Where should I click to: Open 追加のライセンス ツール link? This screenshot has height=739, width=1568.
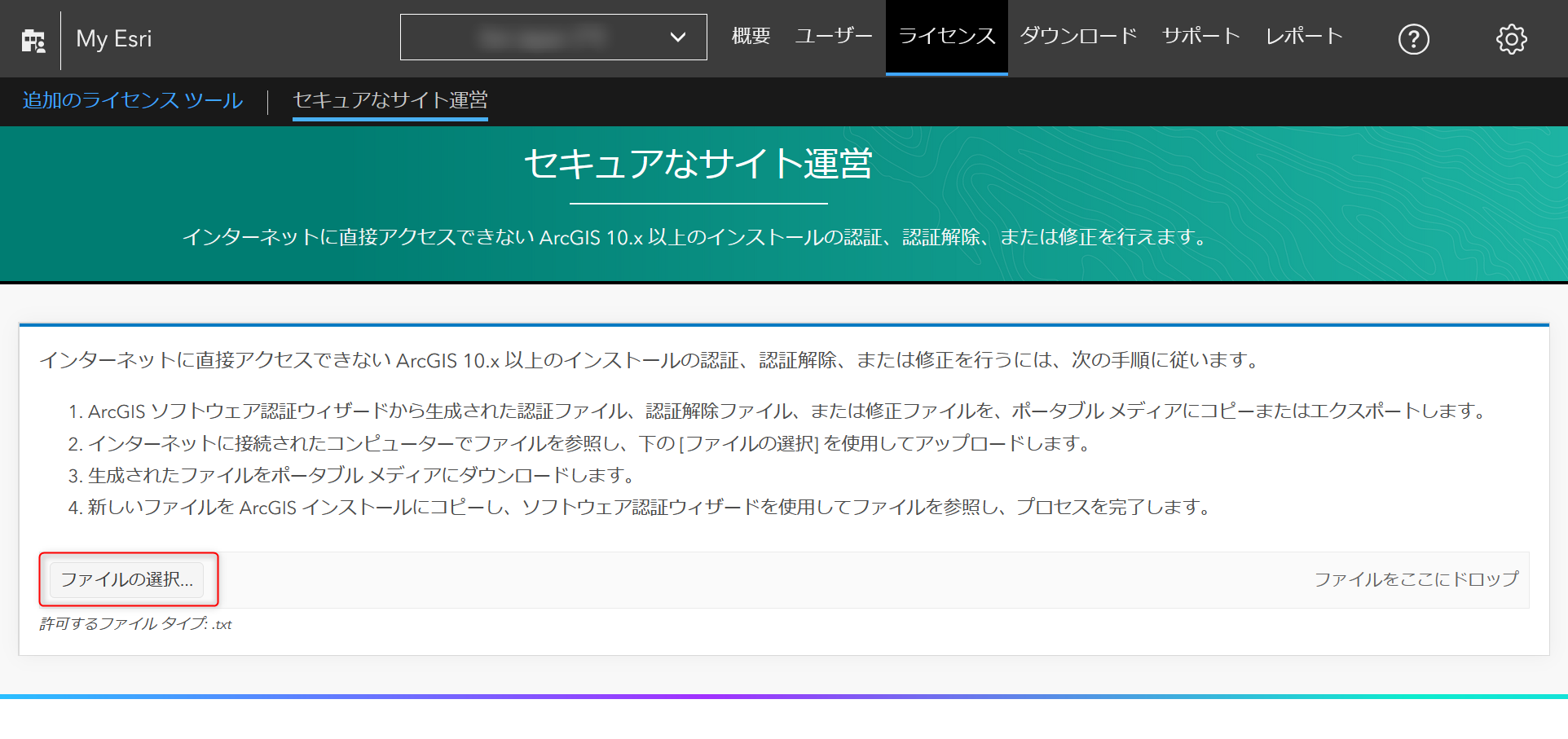(133, 100)
